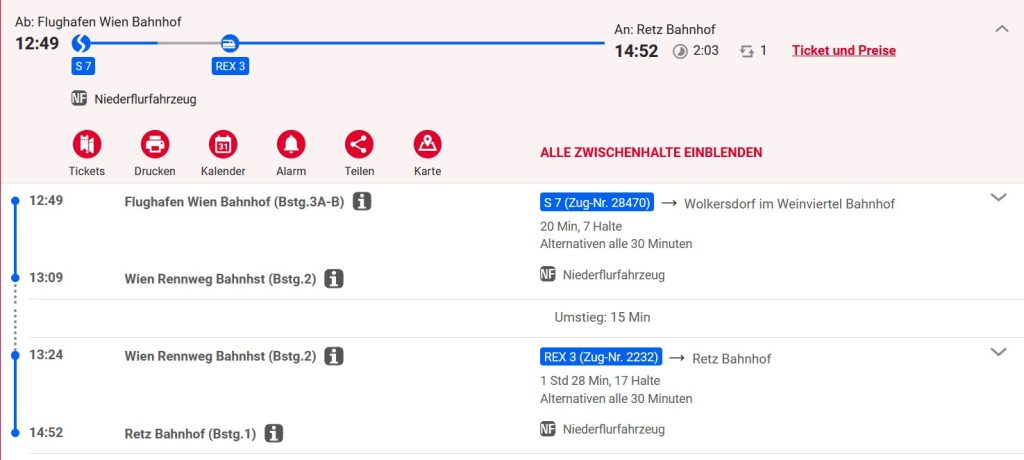Screen dimensions: 1024x460
Task: Open the Ticket und Preise link
Action: click(x=844, y=50)
